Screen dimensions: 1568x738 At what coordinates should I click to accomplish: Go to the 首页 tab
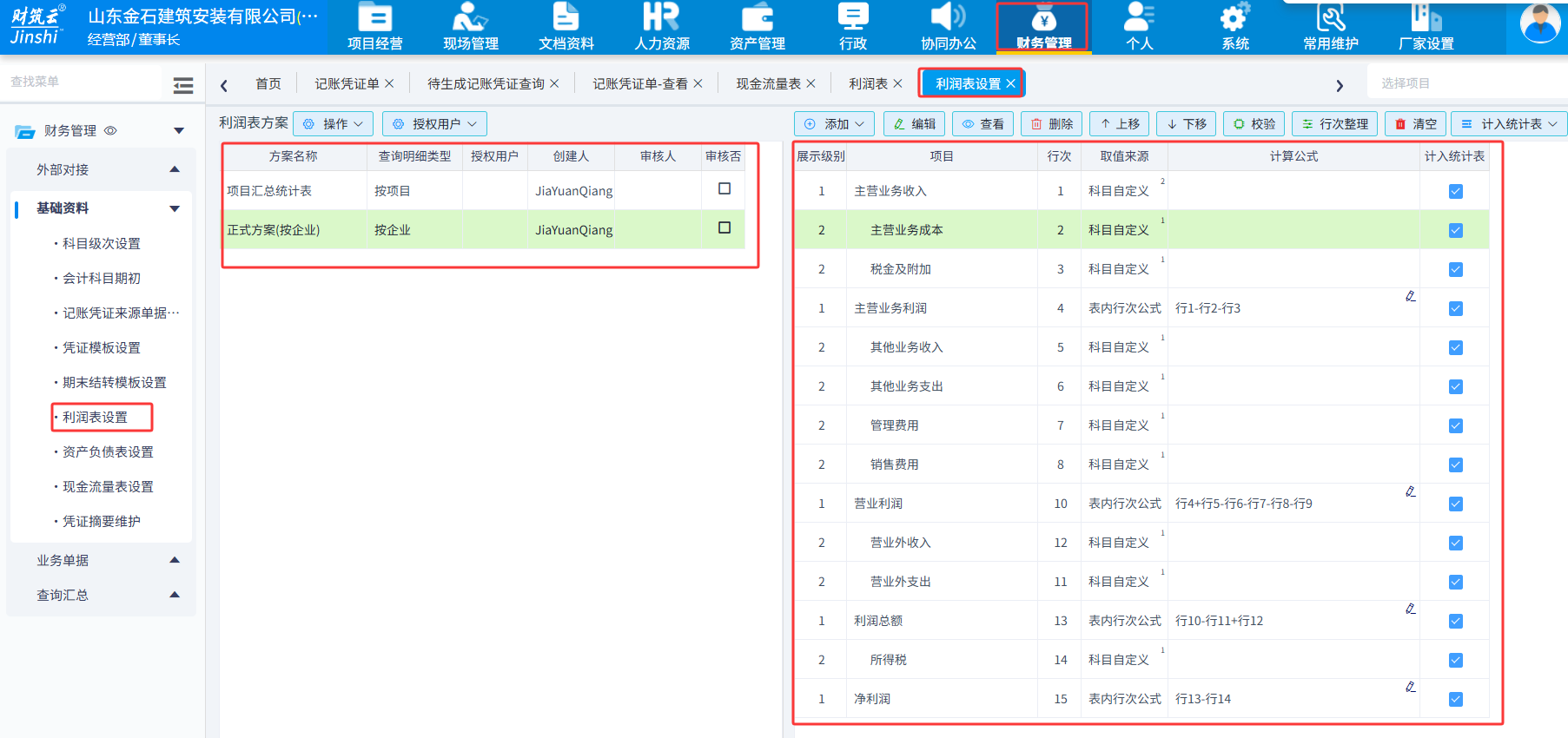[268, 83]
